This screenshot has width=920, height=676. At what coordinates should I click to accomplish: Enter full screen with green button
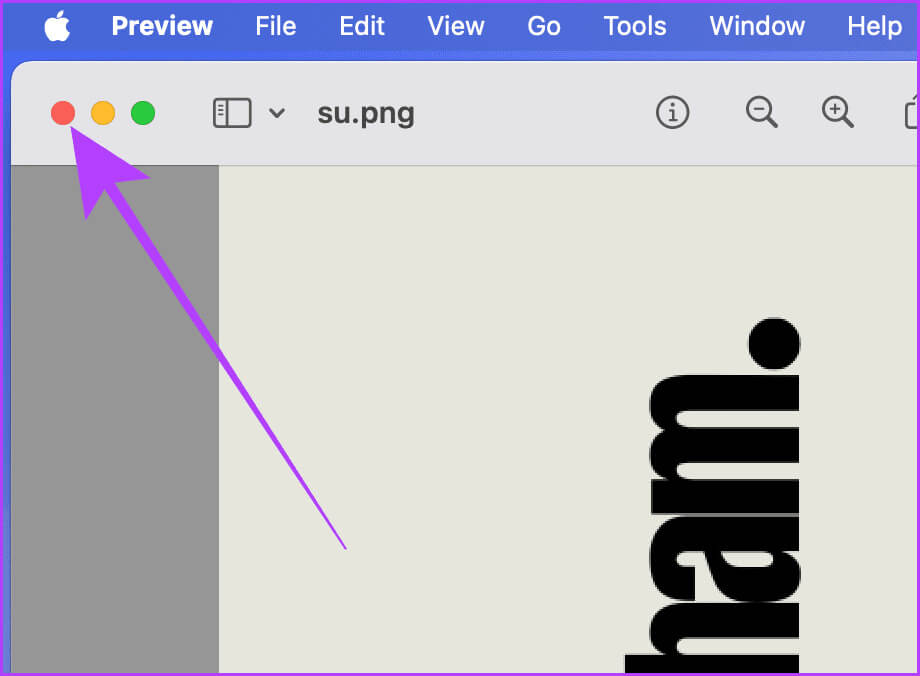[143, 113]
